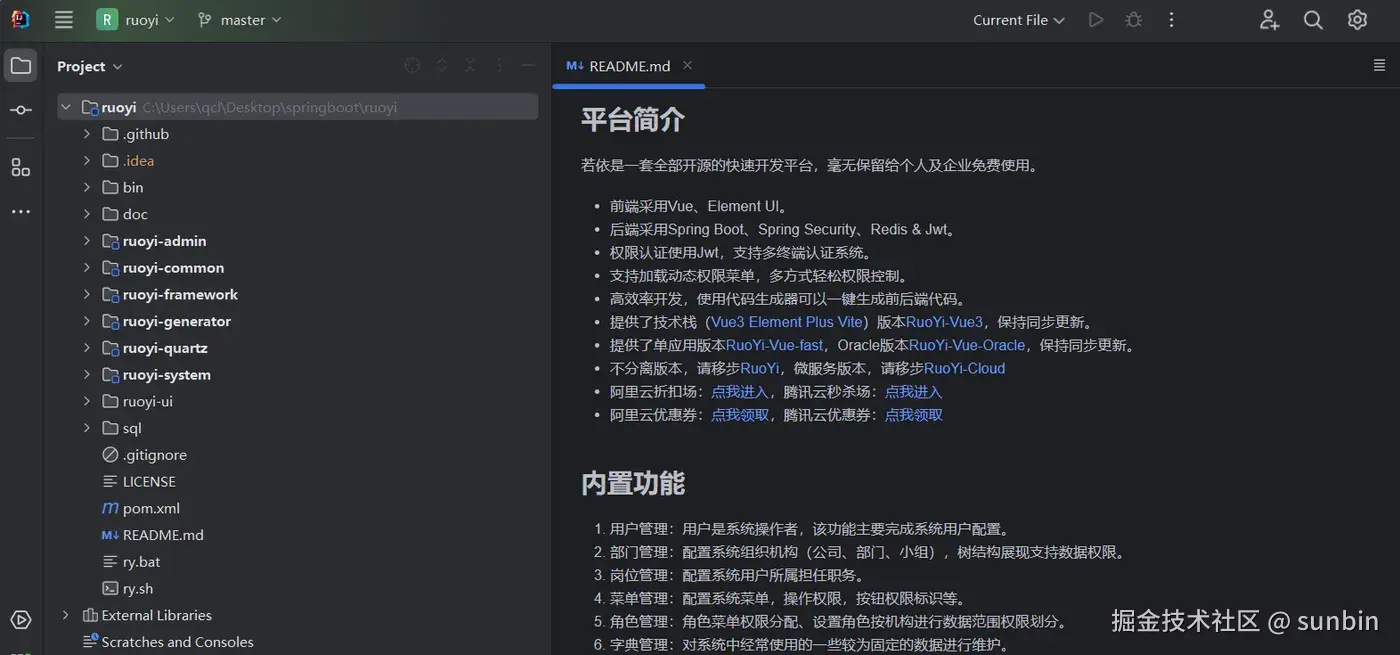
Task: Toggle the Project tool window folder icon
Action: point(20,66)
